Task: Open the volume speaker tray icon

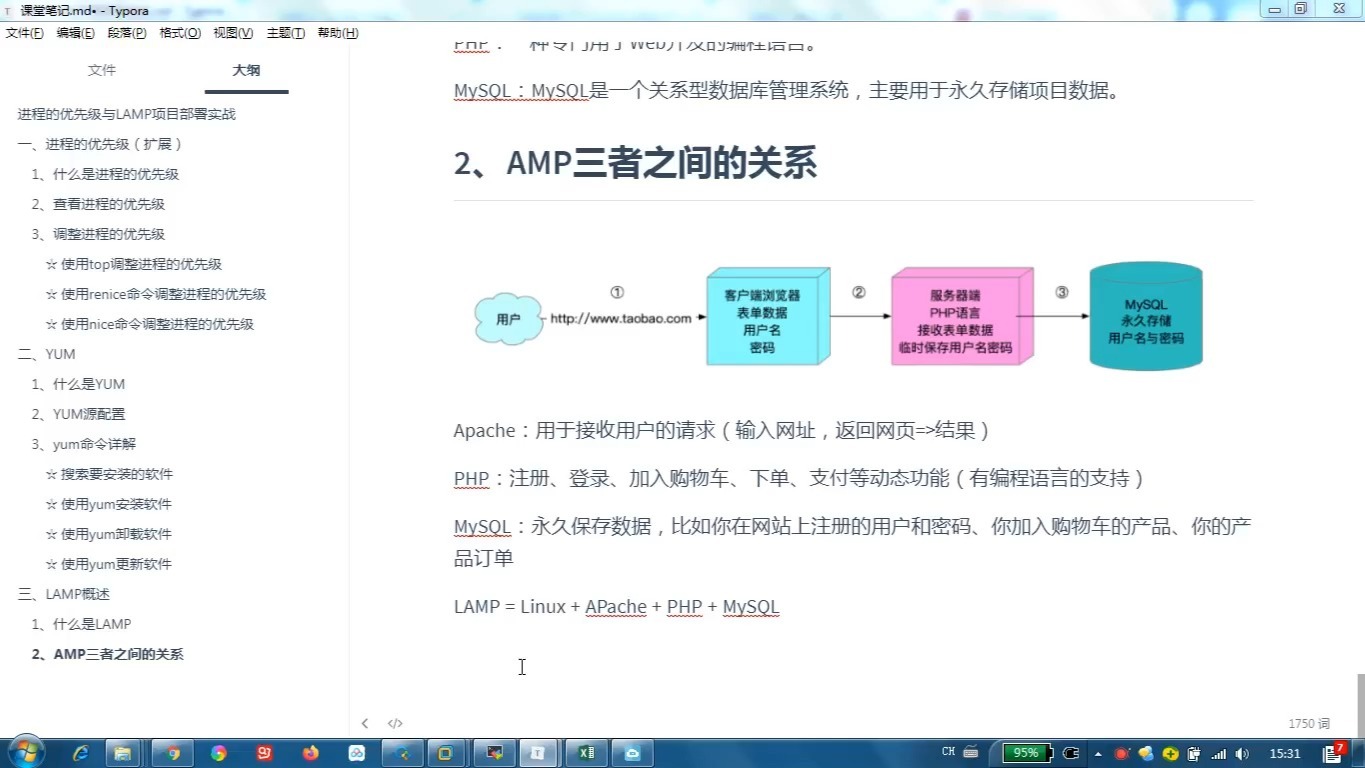Action: tap(1242, 753)
